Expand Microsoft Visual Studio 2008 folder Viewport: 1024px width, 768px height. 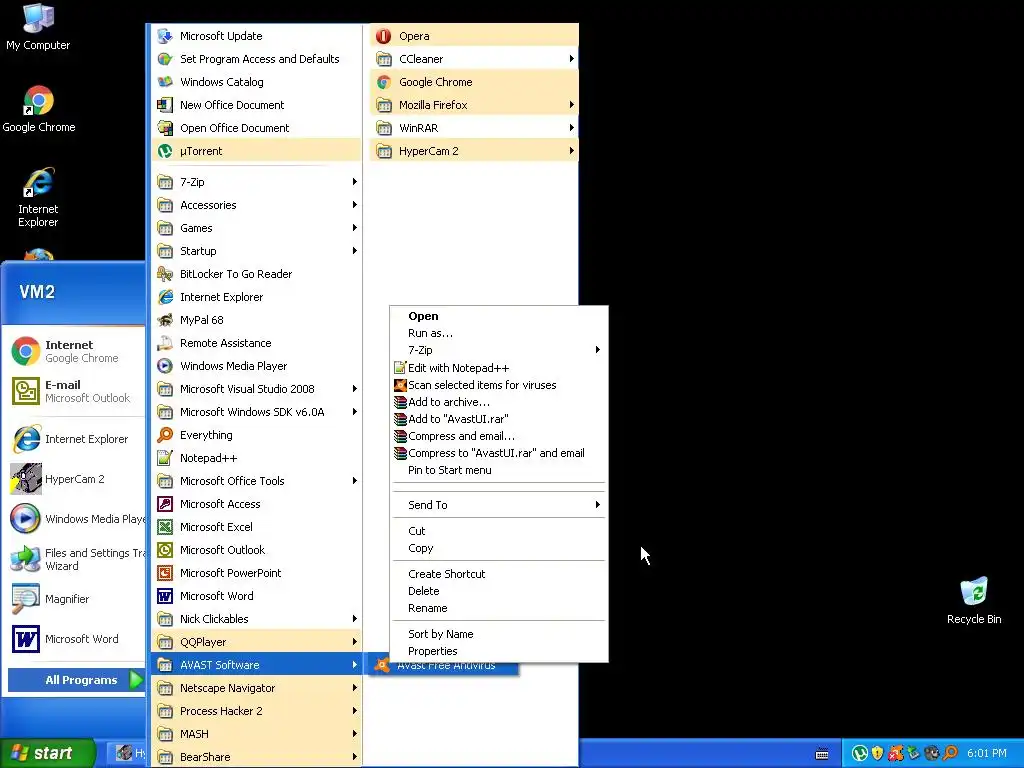pos(256,389)
